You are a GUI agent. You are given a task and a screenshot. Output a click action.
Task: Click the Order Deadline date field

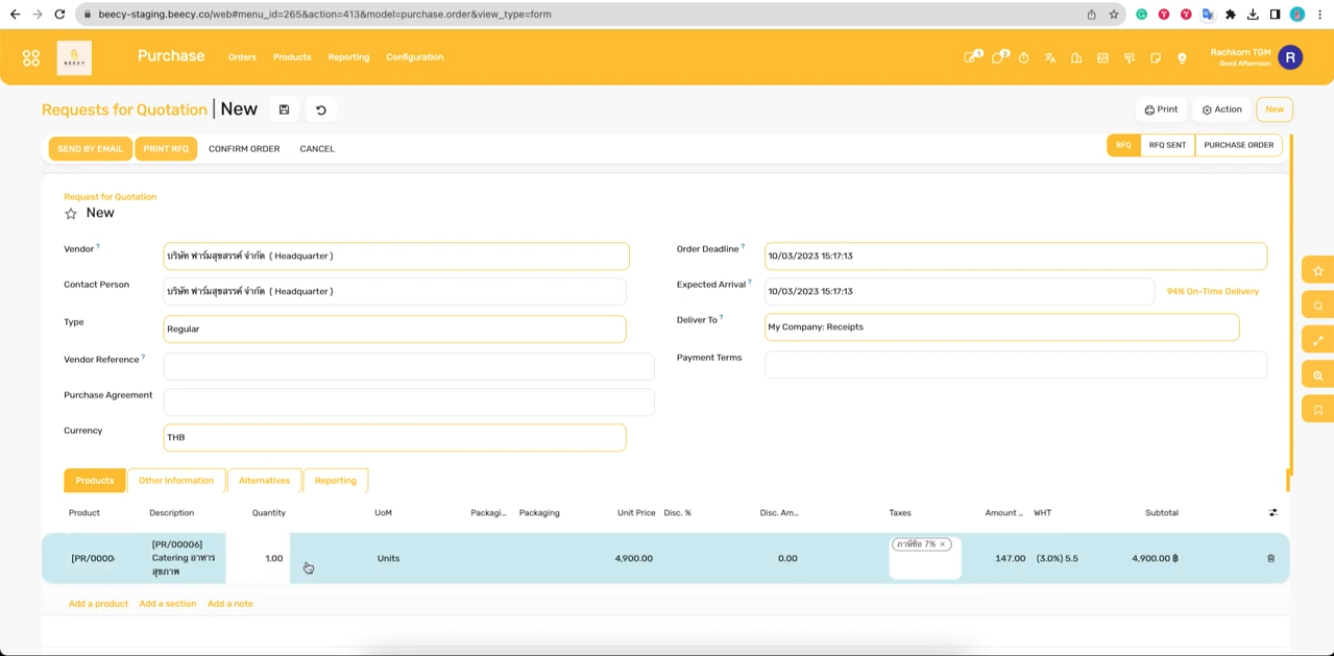point(1012,255)
